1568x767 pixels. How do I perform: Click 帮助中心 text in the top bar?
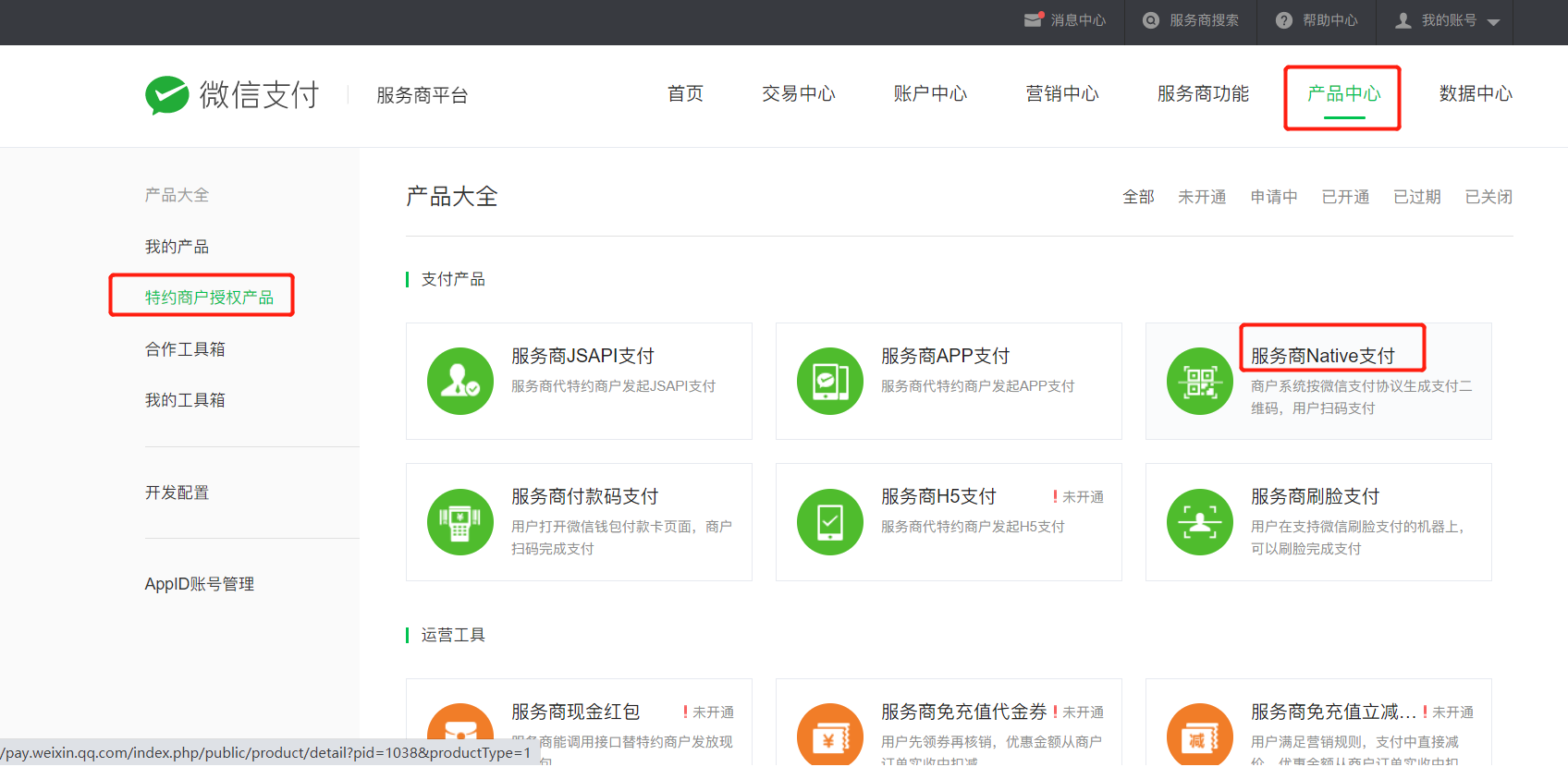pyautogui.click(x=1330, y=20)
